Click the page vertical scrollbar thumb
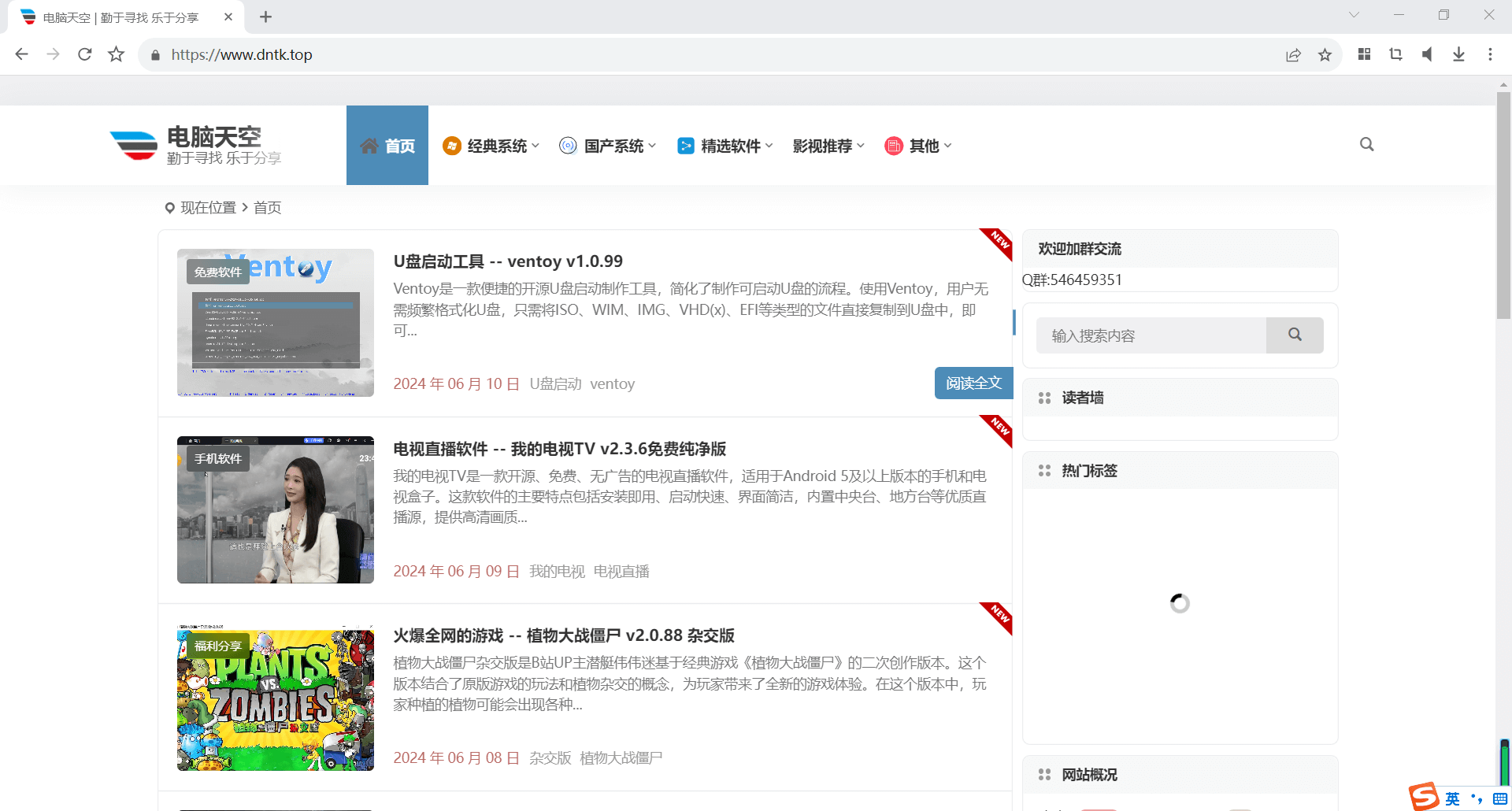Screen dimensions: 1512x811 [1503, 205]
